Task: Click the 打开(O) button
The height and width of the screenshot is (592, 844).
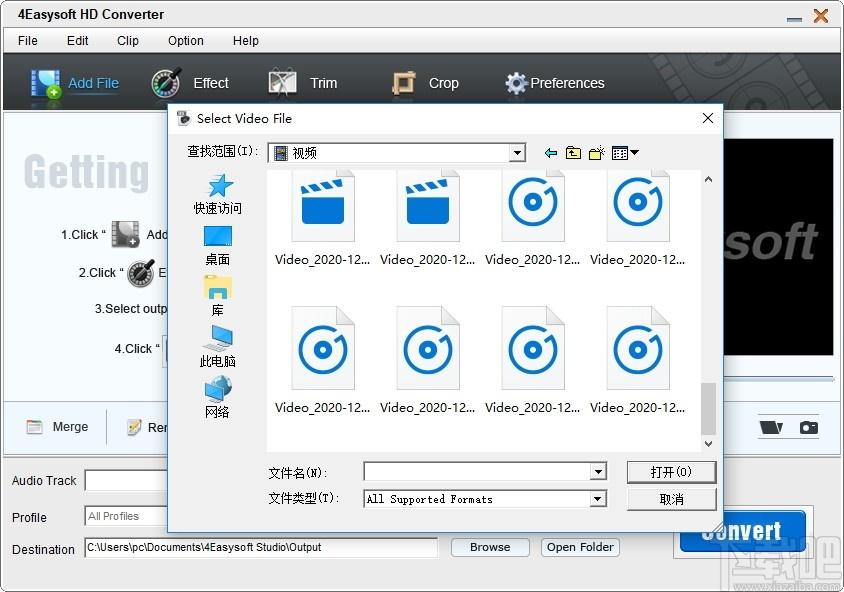Action: (x=671, y=472)
